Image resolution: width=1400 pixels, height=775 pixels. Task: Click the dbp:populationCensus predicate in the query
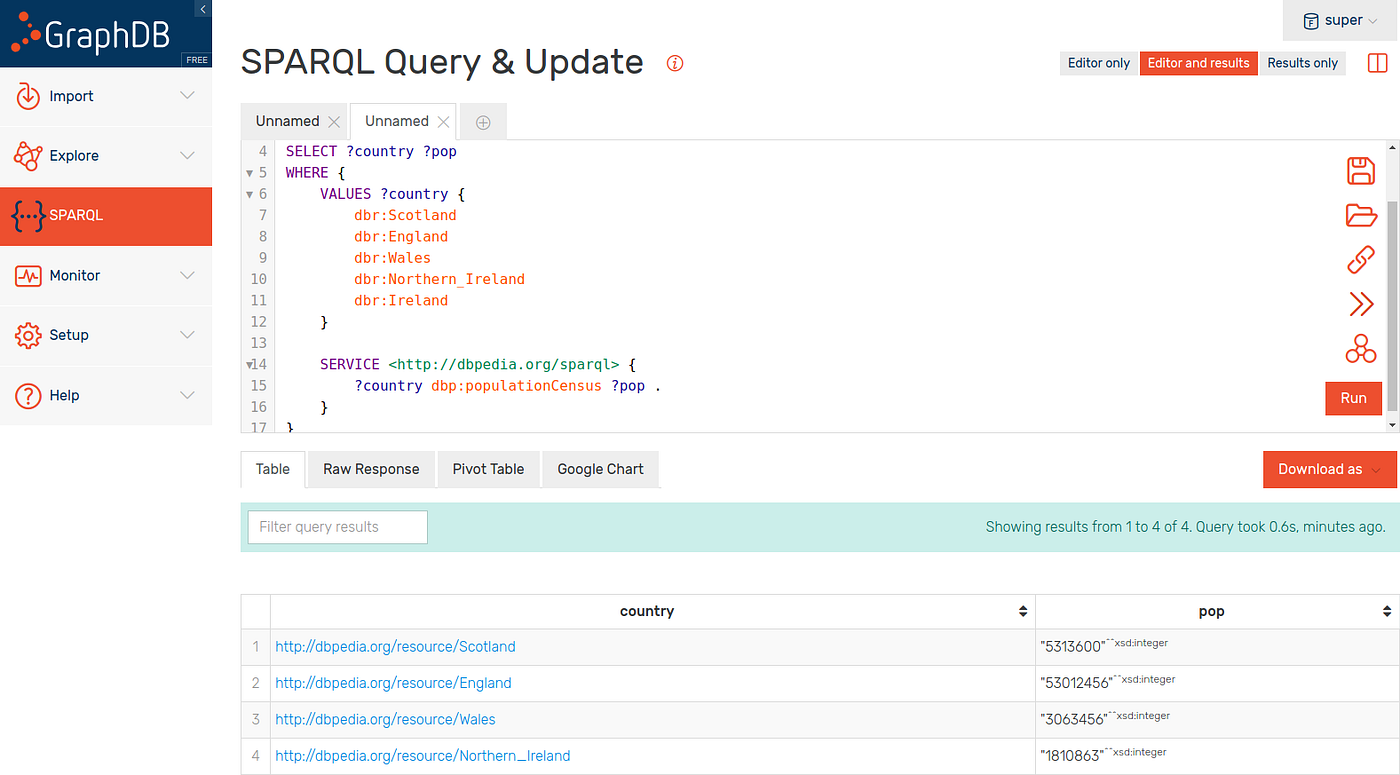click(x=516, y=386)
